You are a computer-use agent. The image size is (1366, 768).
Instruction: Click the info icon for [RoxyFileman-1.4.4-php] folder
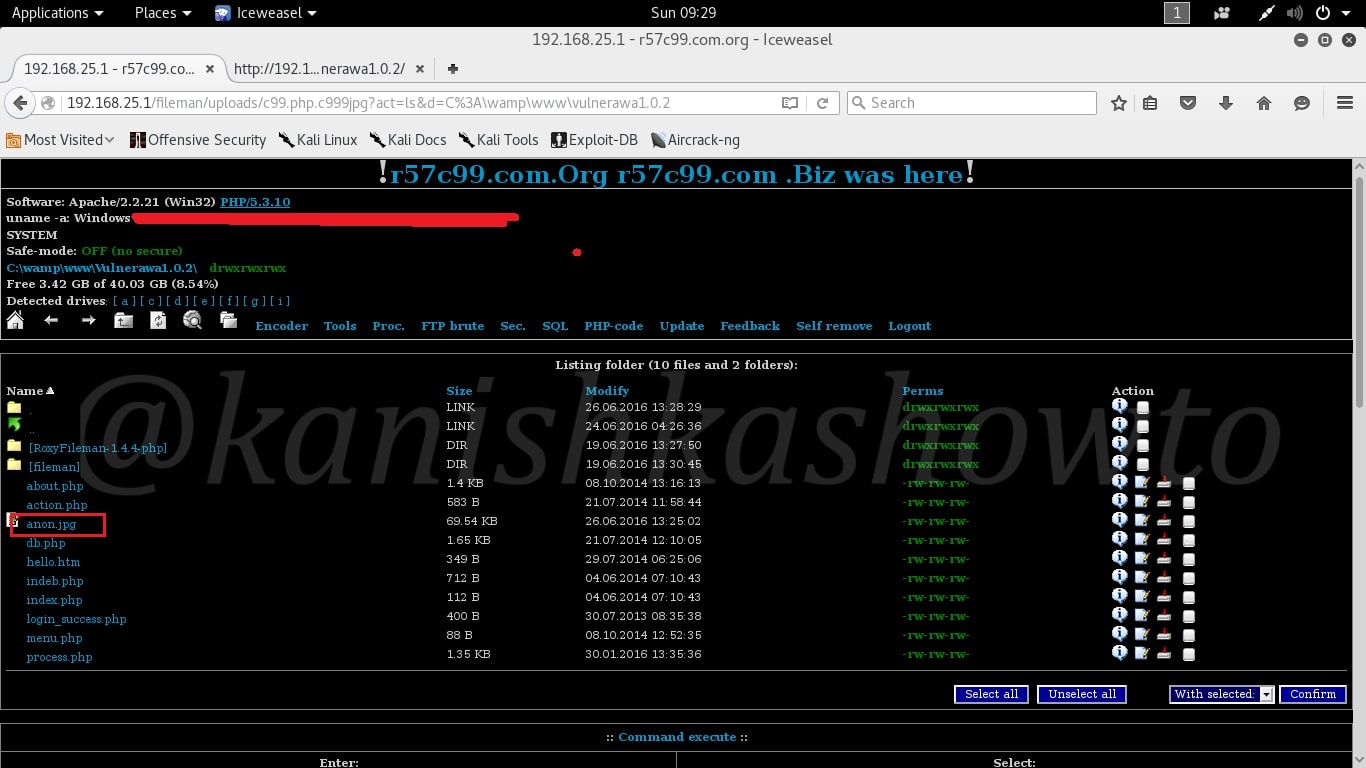[1119, 444]
